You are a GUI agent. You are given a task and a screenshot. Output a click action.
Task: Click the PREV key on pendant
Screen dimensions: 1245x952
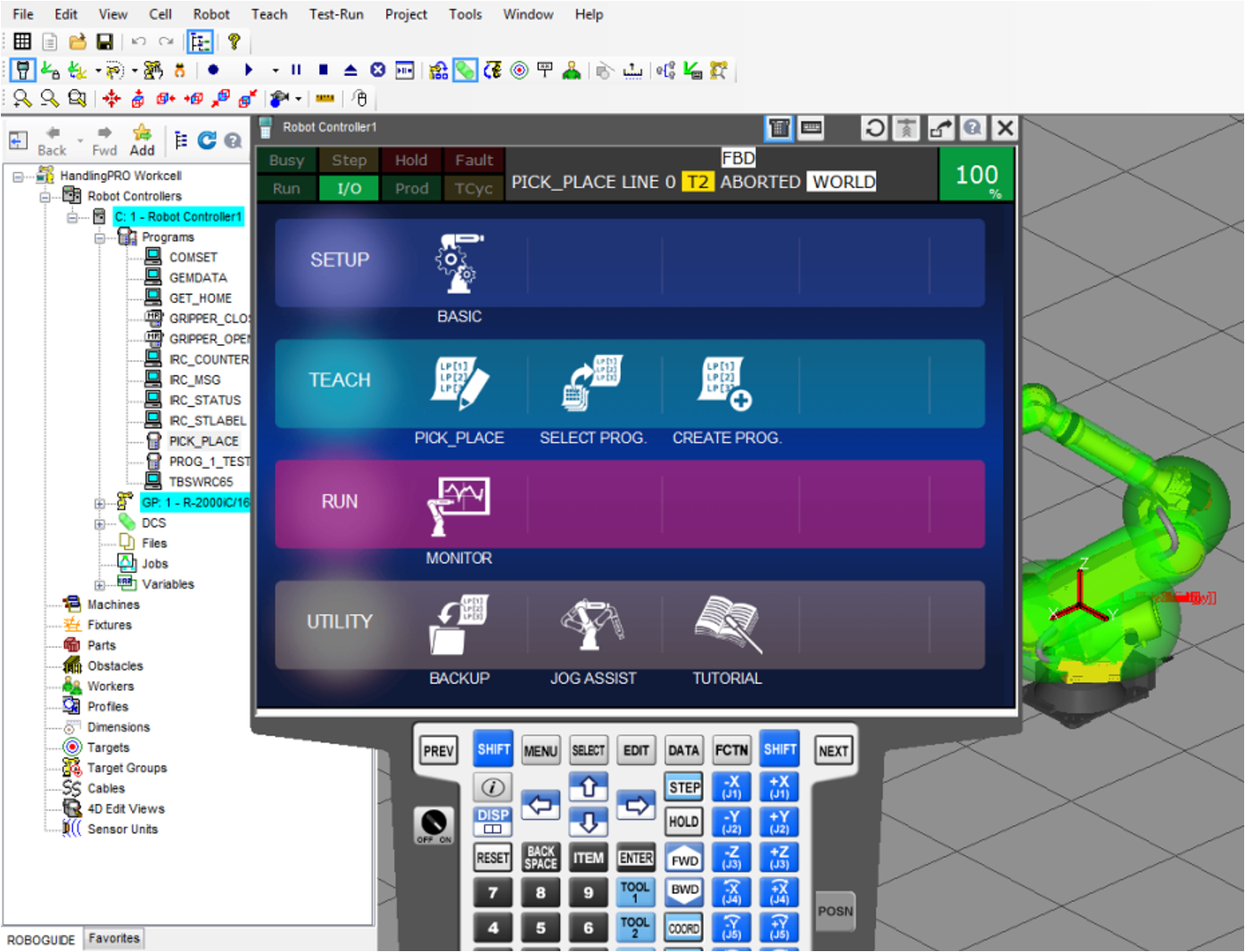[439, 751]
